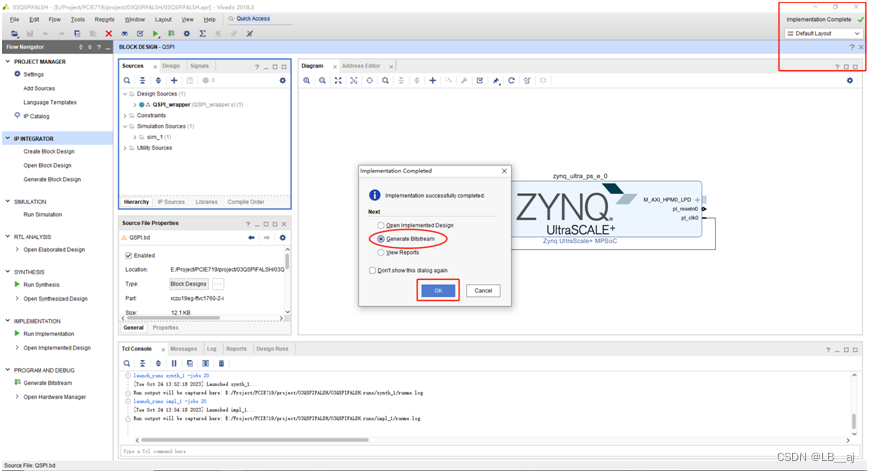Viewport: 869px width, 473px height.
Task: Open the Default Layout dropdown
Action: pyautogui.click(x=824, y=33)
